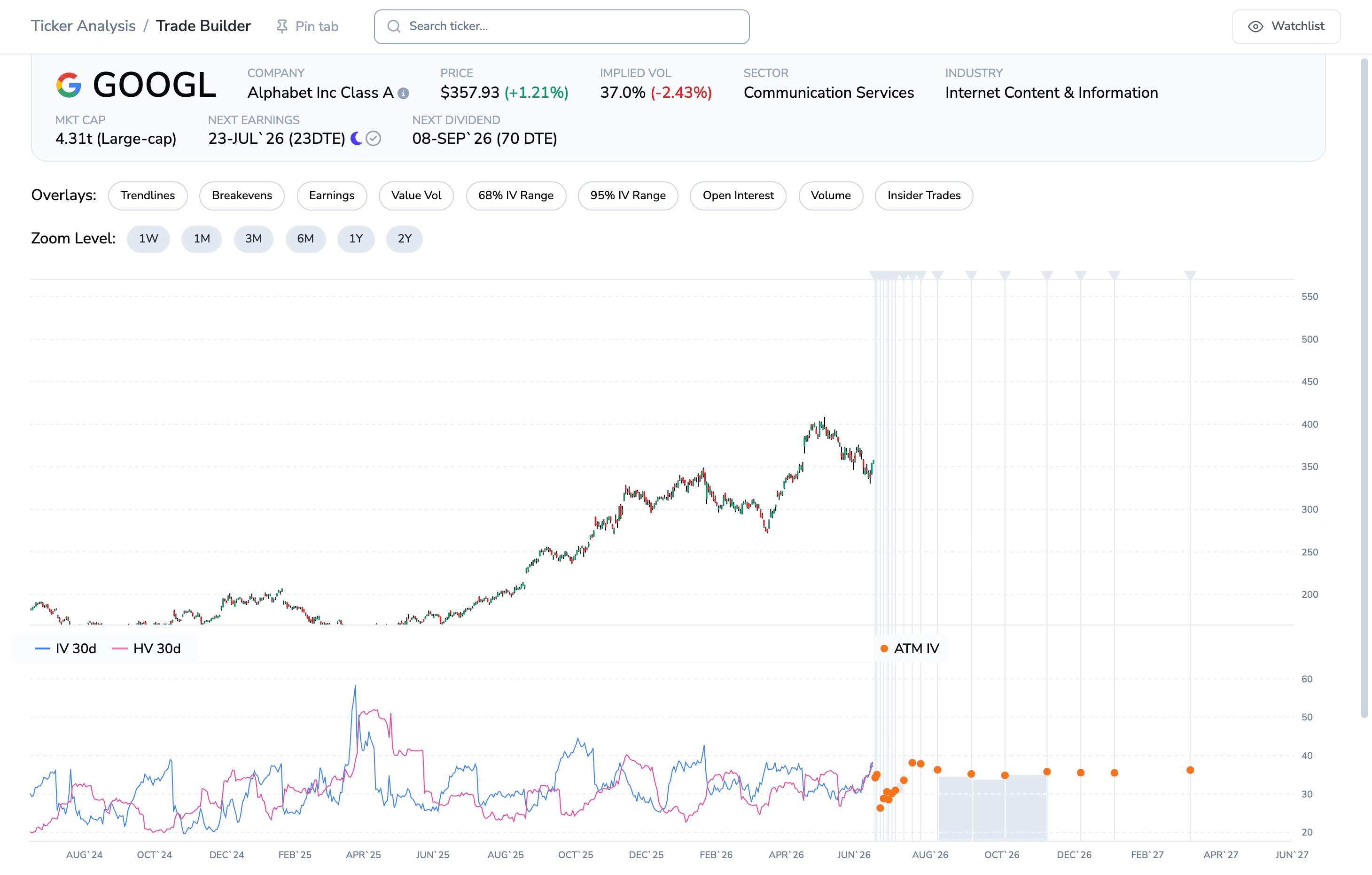The height and width of the screenshot is (875, 1372).
Task: Click the implied vol value 37.0%
Action: click(622, 93)
